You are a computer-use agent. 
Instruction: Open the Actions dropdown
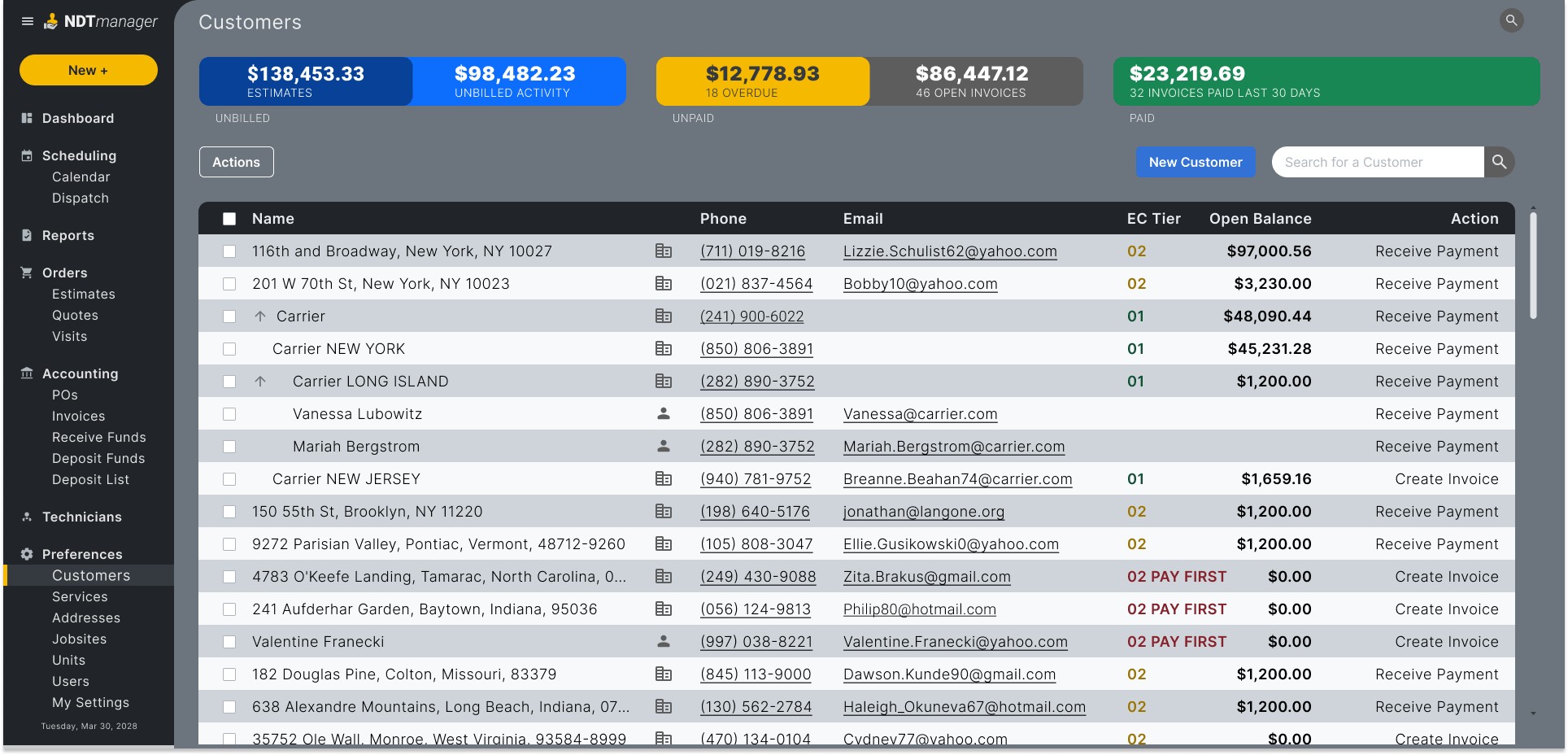pyautogui.click(x=237, y=162)
